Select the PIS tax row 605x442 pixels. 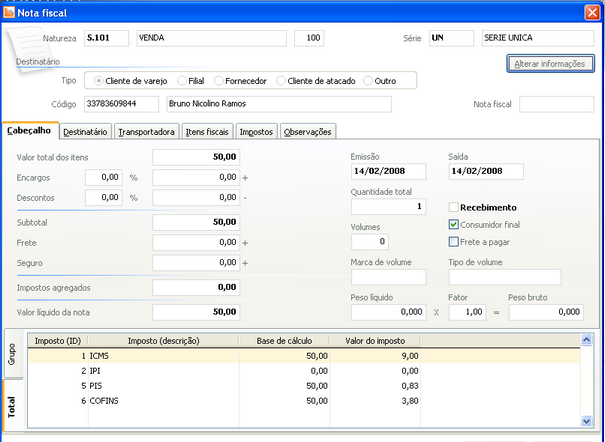(x=304, y=386)
